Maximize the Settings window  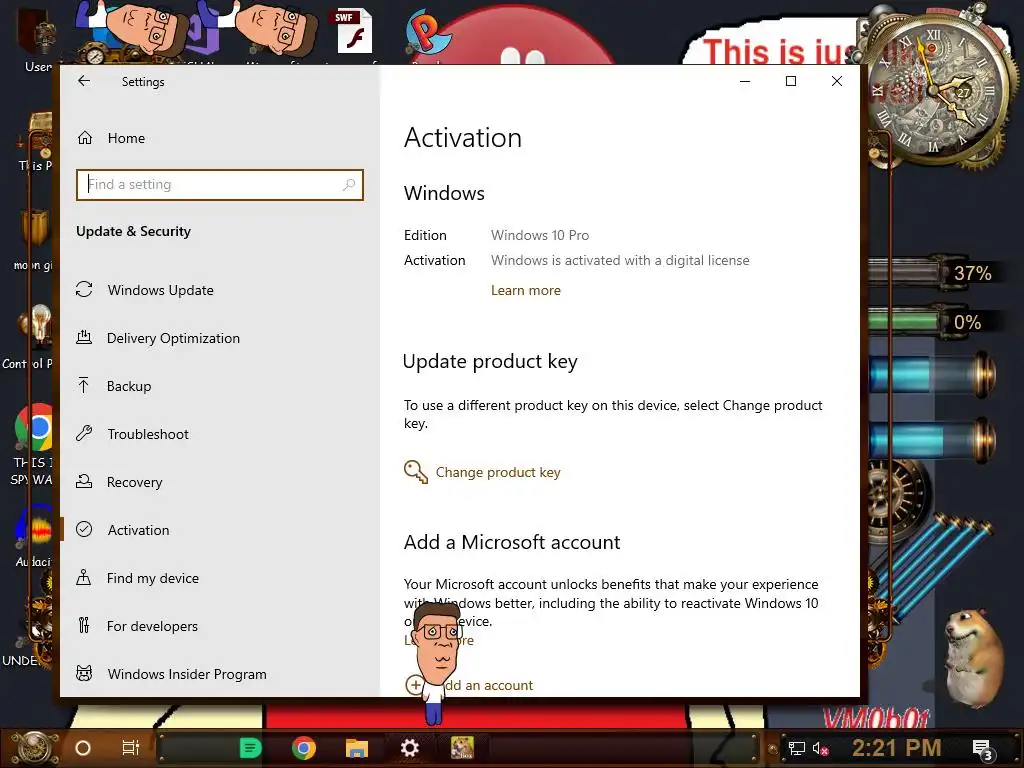pyautogui.click(x=791, y=81)
